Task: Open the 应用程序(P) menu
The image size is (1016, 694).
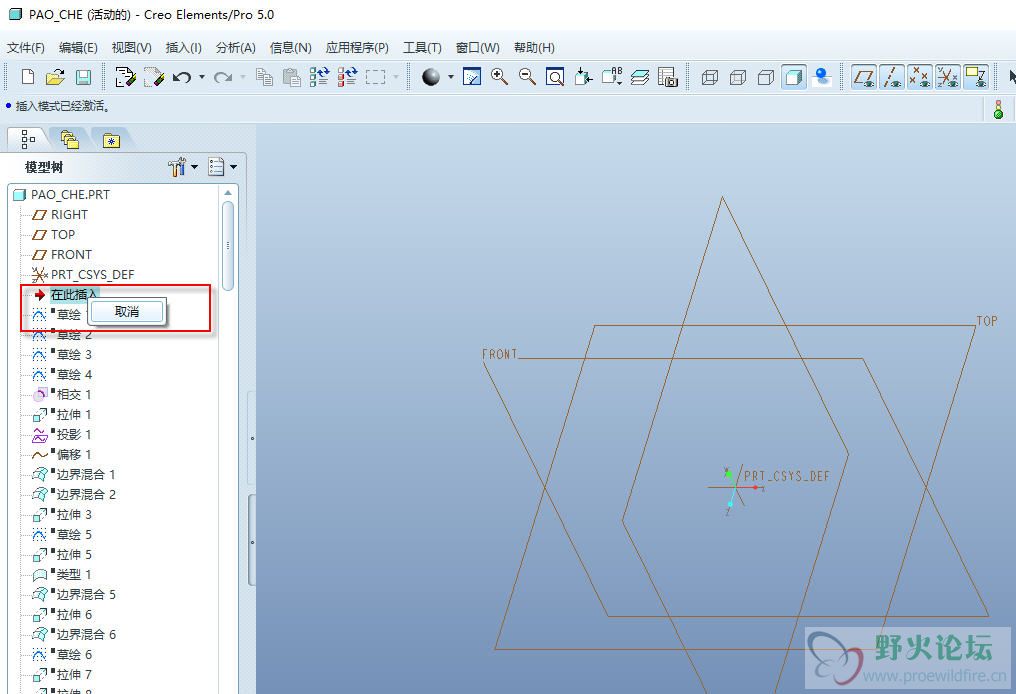Action: (357, 47)
